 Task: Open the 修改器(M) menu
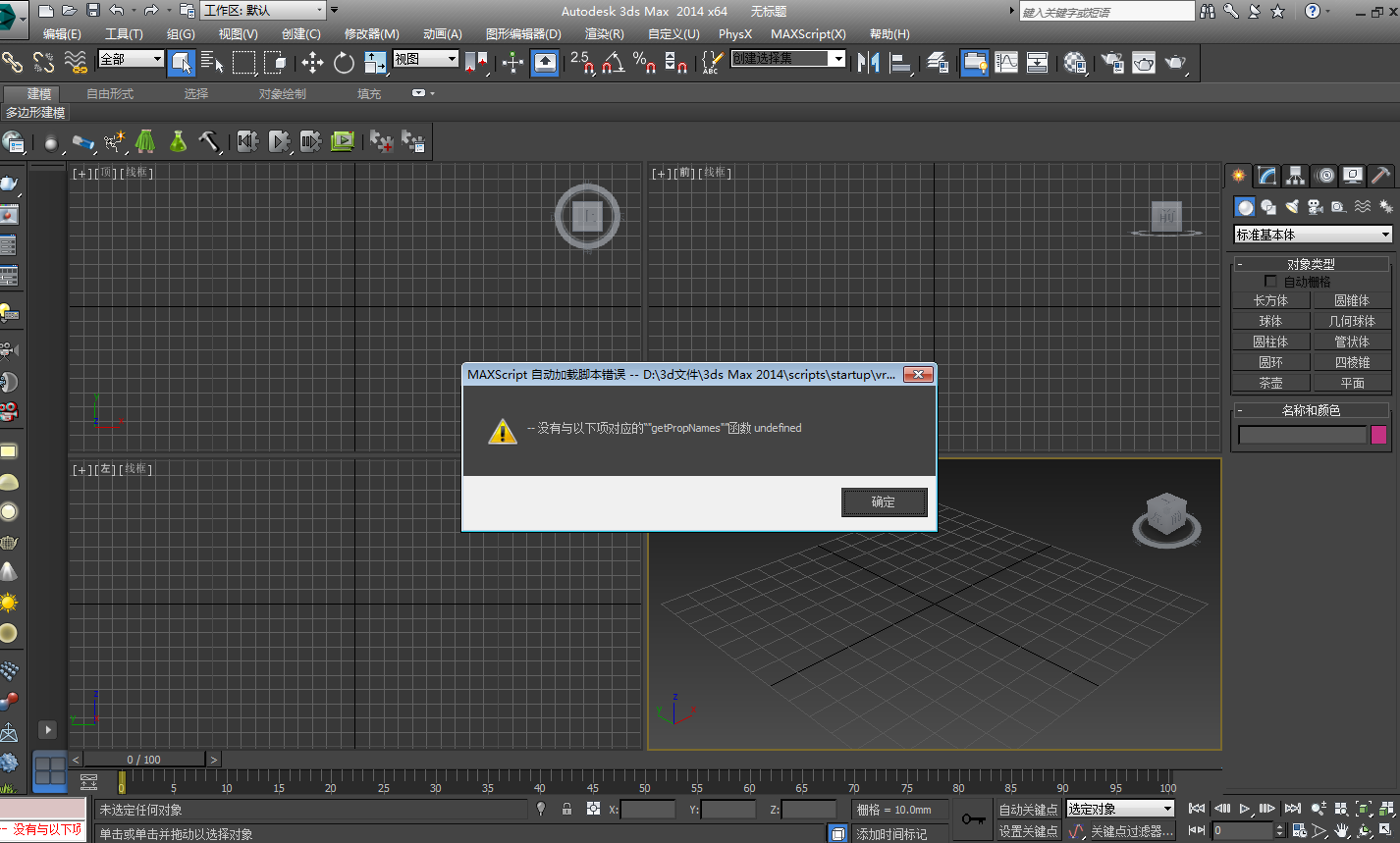[x=371, y=33]
